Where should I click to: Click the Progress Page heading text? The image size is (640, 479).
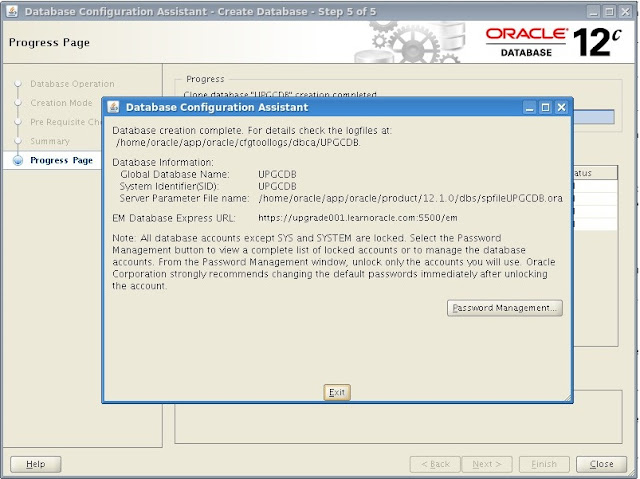pyautogui.click(x=49, y=42)
